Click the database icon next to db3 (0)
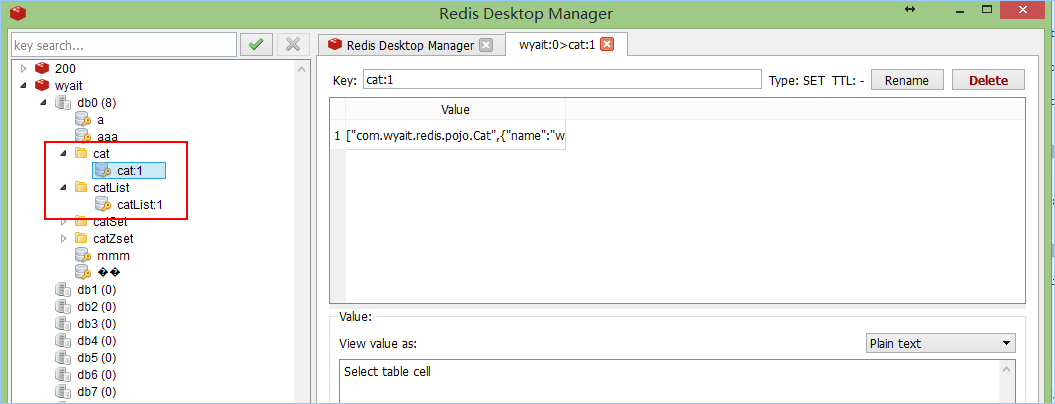This screenshot has width=1055, height=404. coord(63,324)
